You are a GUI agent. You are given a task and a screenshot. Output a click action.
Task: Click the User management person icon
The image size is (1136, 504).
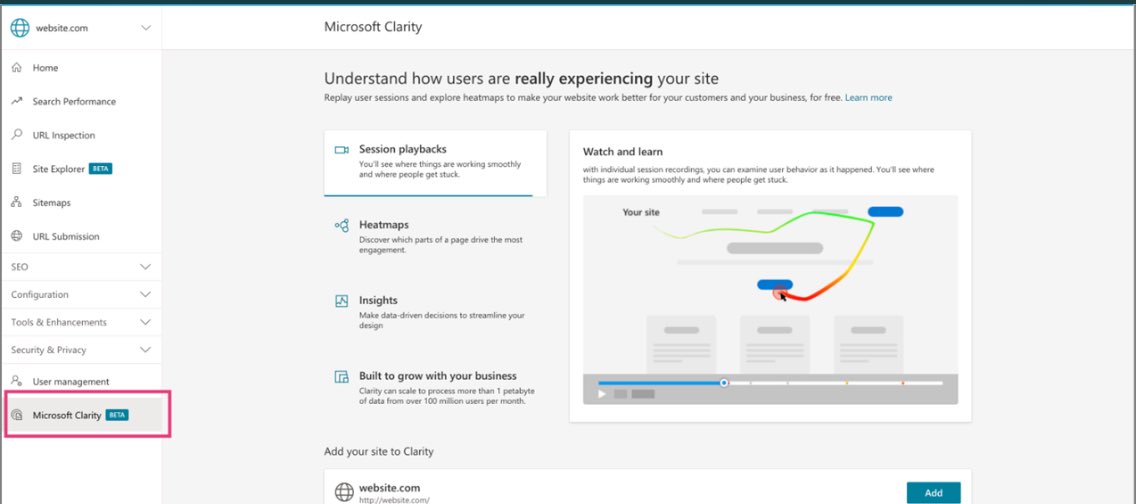(x=17, y=381)
